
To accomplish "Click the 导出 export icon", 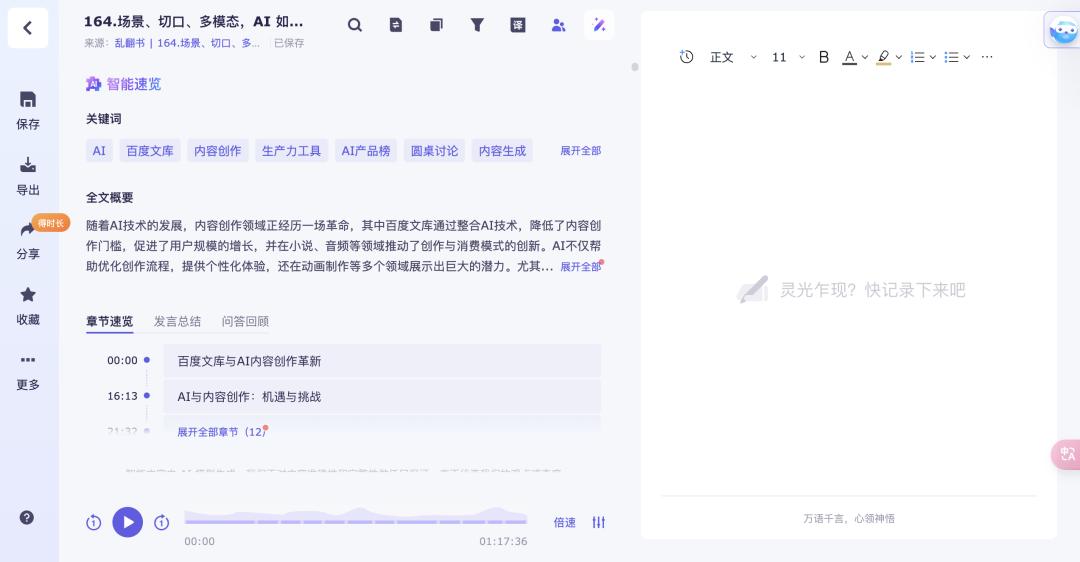I will click(x=28, y=165).
